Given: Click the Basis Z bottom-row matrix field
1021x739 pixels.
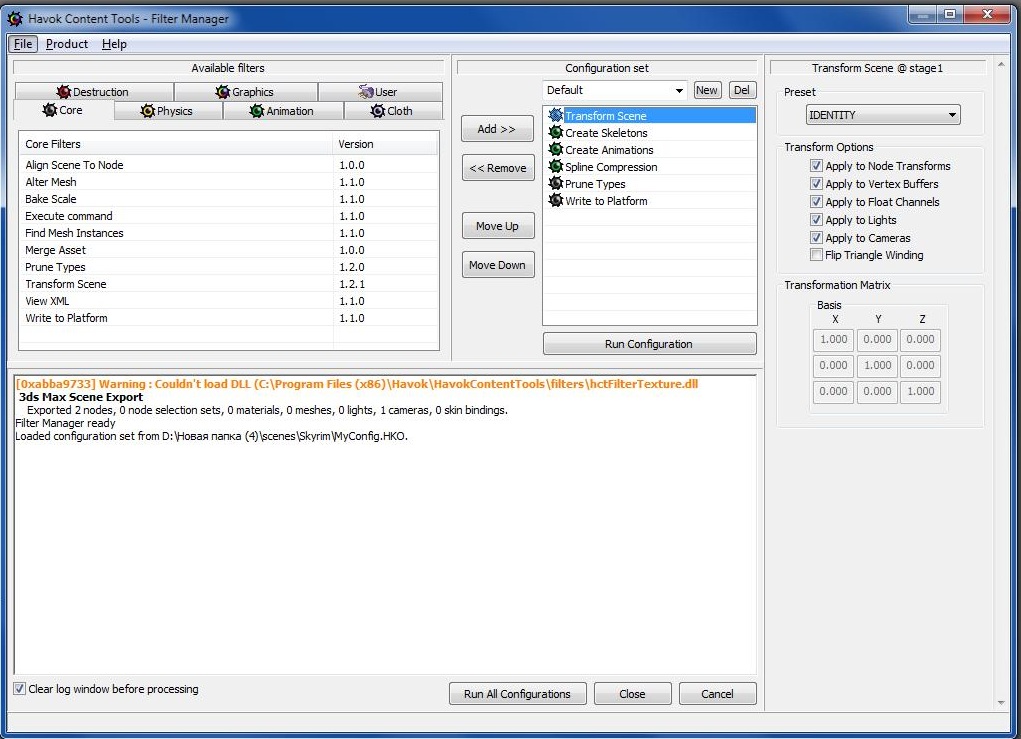Looking at the screenshot, I should pyautogui.click(x=920, y=391).
